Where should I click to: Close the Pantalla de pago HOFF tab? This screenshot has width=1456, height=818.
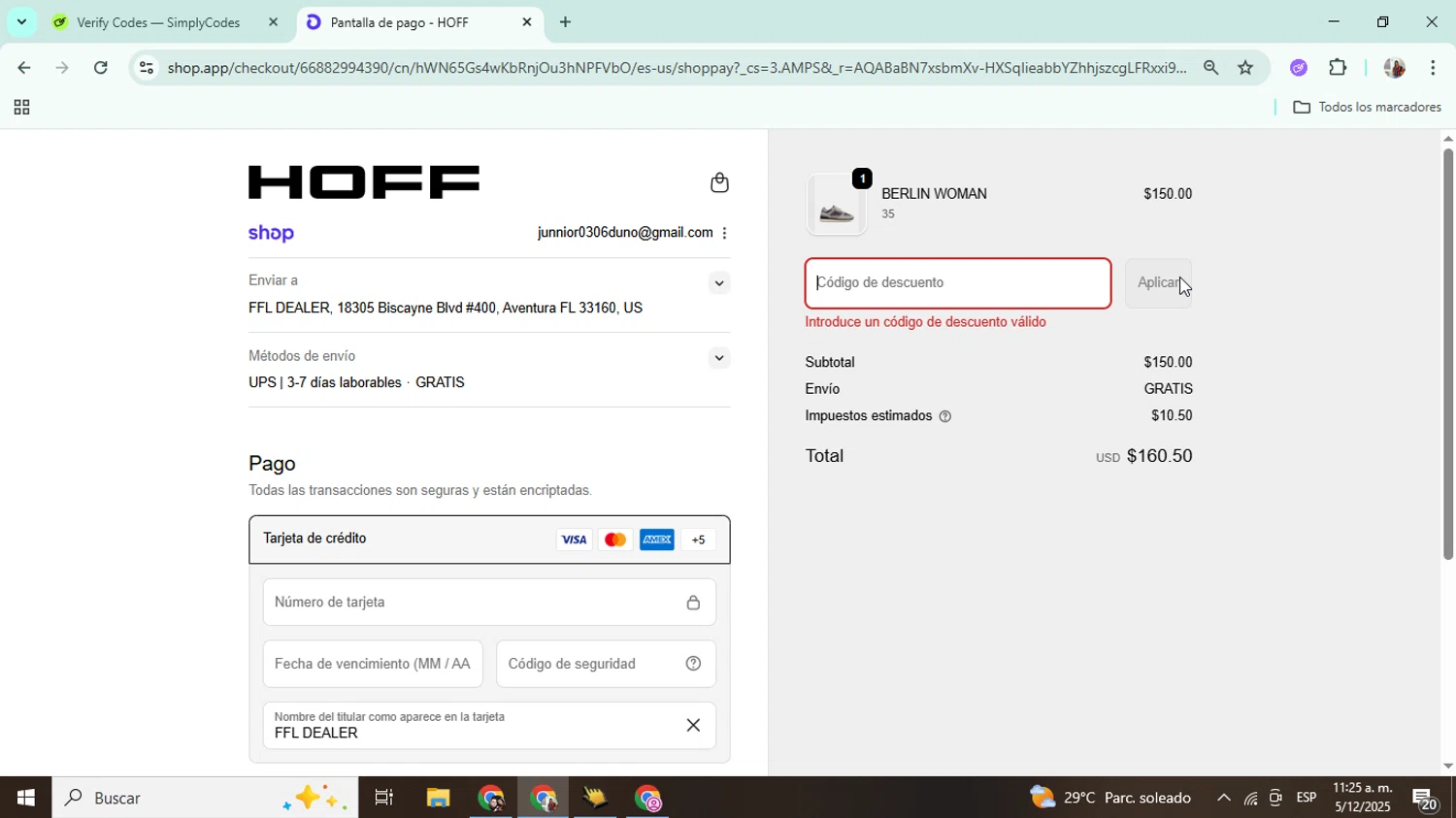click(527, 22)
